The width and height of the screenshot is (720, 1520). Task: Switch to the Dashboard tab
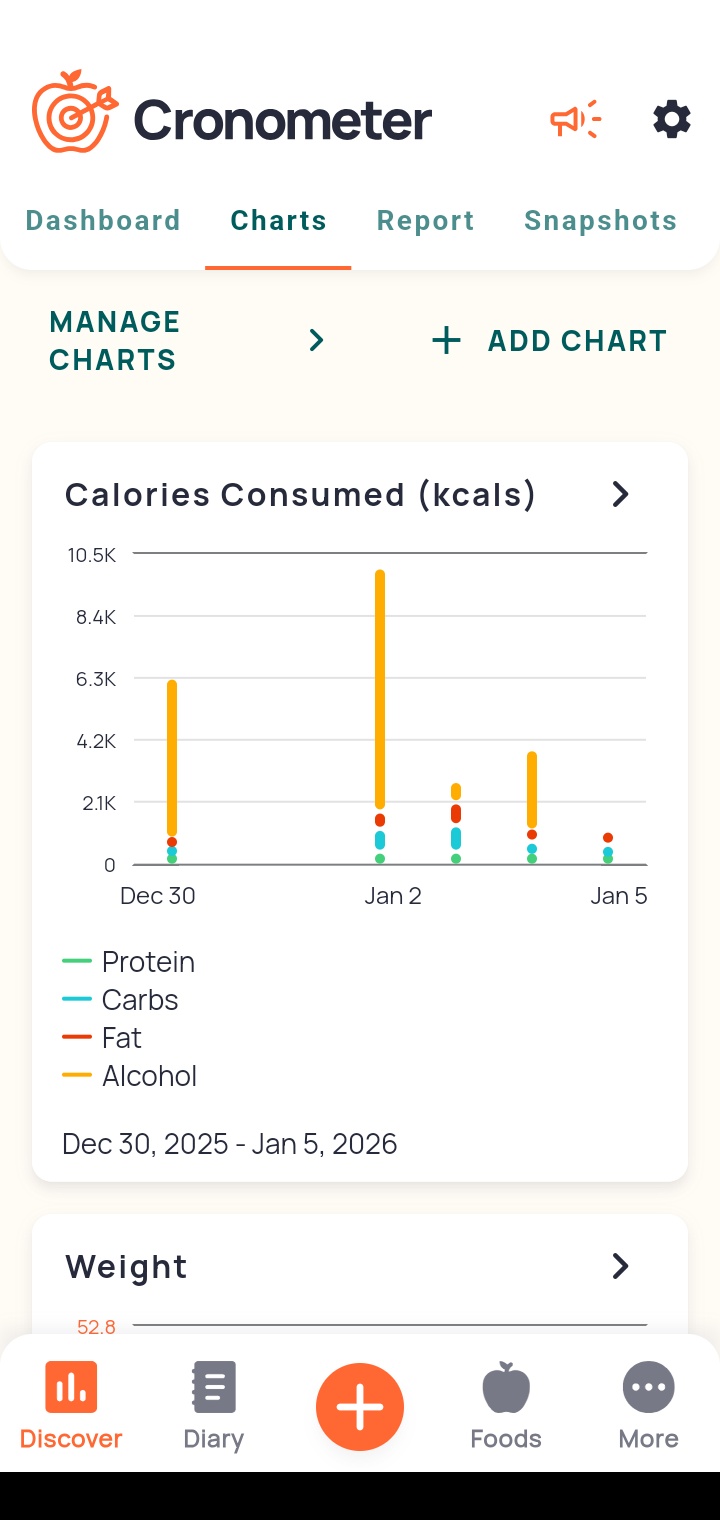(x=103, y=220)
